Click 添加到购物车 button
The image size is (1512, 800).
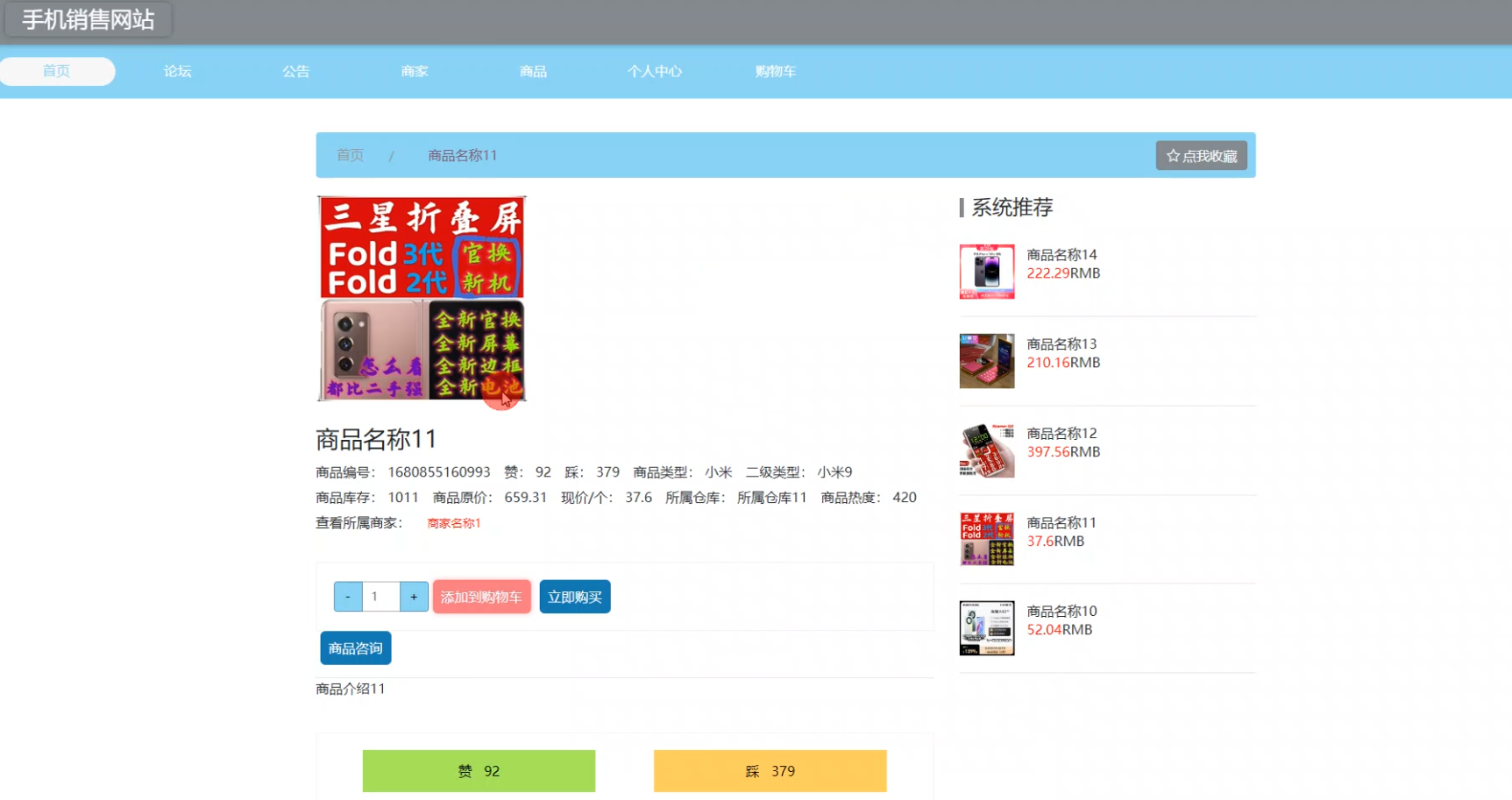point(481,597)
